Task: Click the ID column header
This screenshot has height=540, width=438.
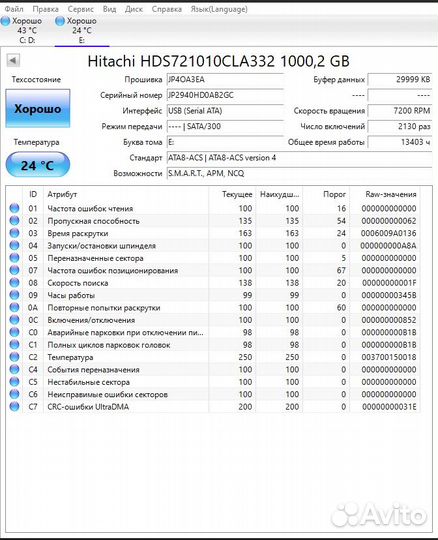Action: coord(33,194)
